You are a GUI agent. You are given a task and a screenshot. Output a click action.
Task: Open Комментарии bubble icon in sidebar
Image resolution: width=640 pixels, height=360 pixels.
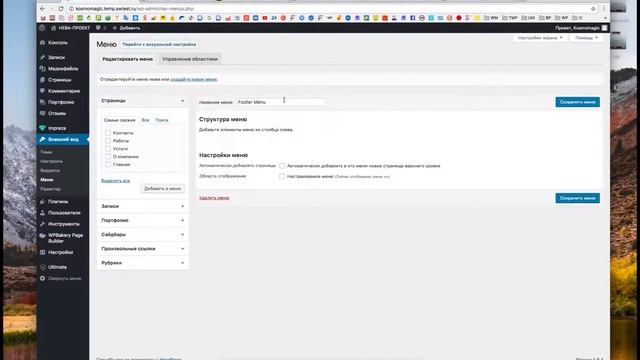tap(42, 91)
